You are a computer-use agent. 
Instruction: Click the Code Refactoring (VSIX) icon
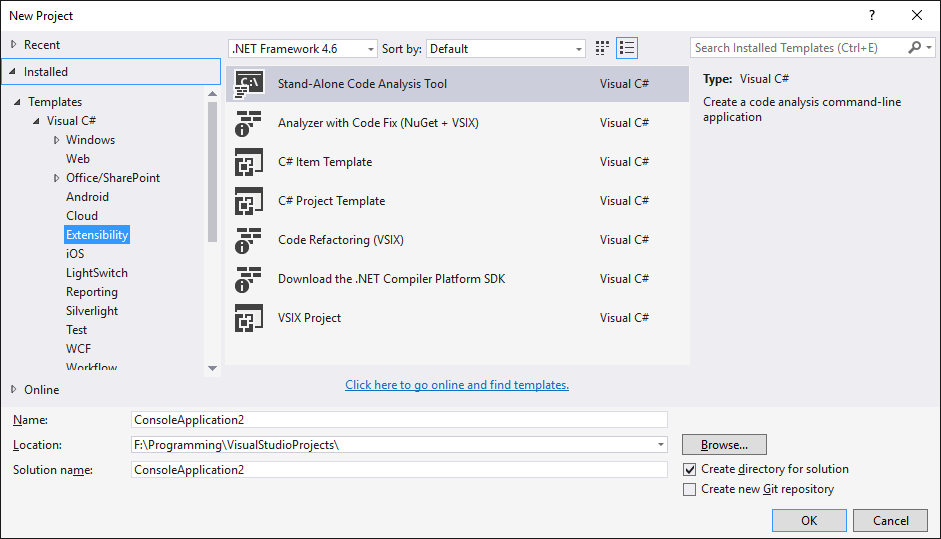248,240
